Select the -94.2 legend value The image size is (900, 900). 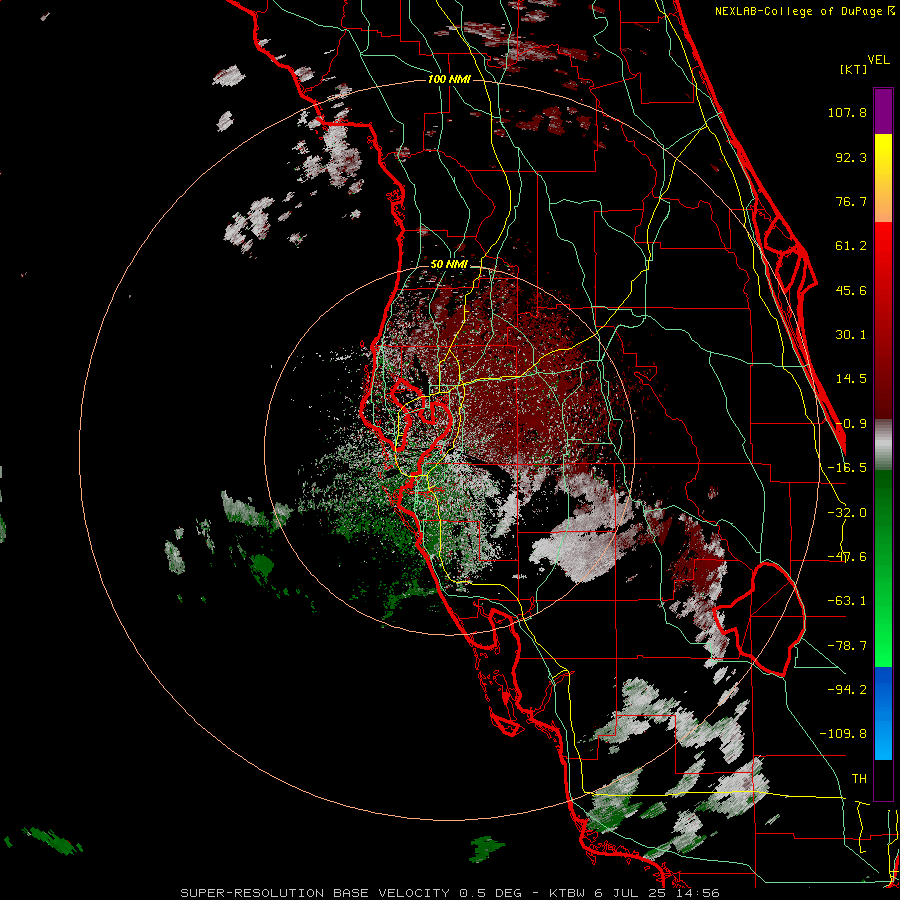click(x=847, y=689)
